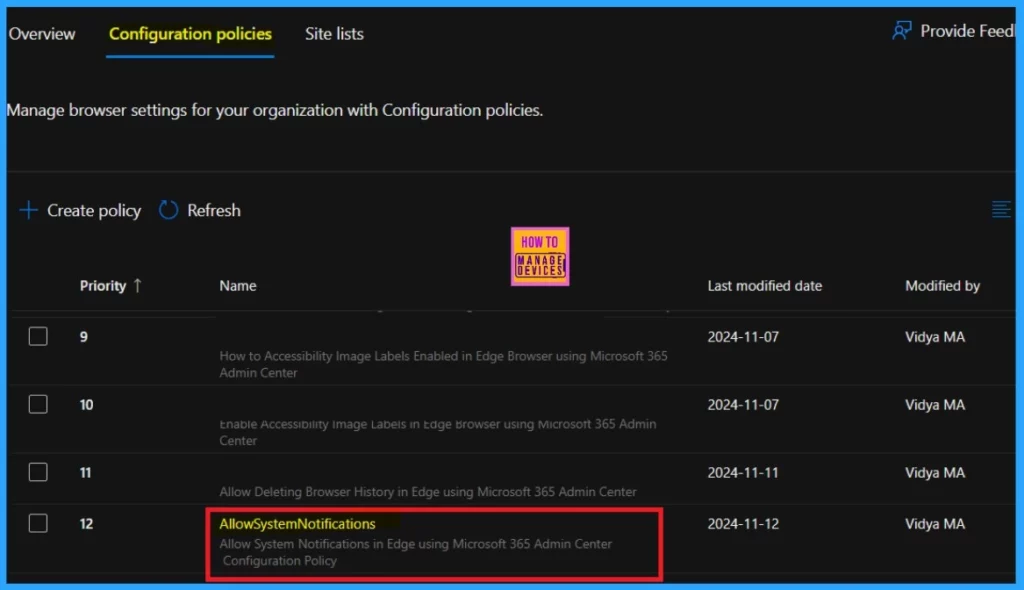Viewport: 1024px width, 590px height.
Task: Click the priority 11 number cell
Action: click(x=86, y=472)
